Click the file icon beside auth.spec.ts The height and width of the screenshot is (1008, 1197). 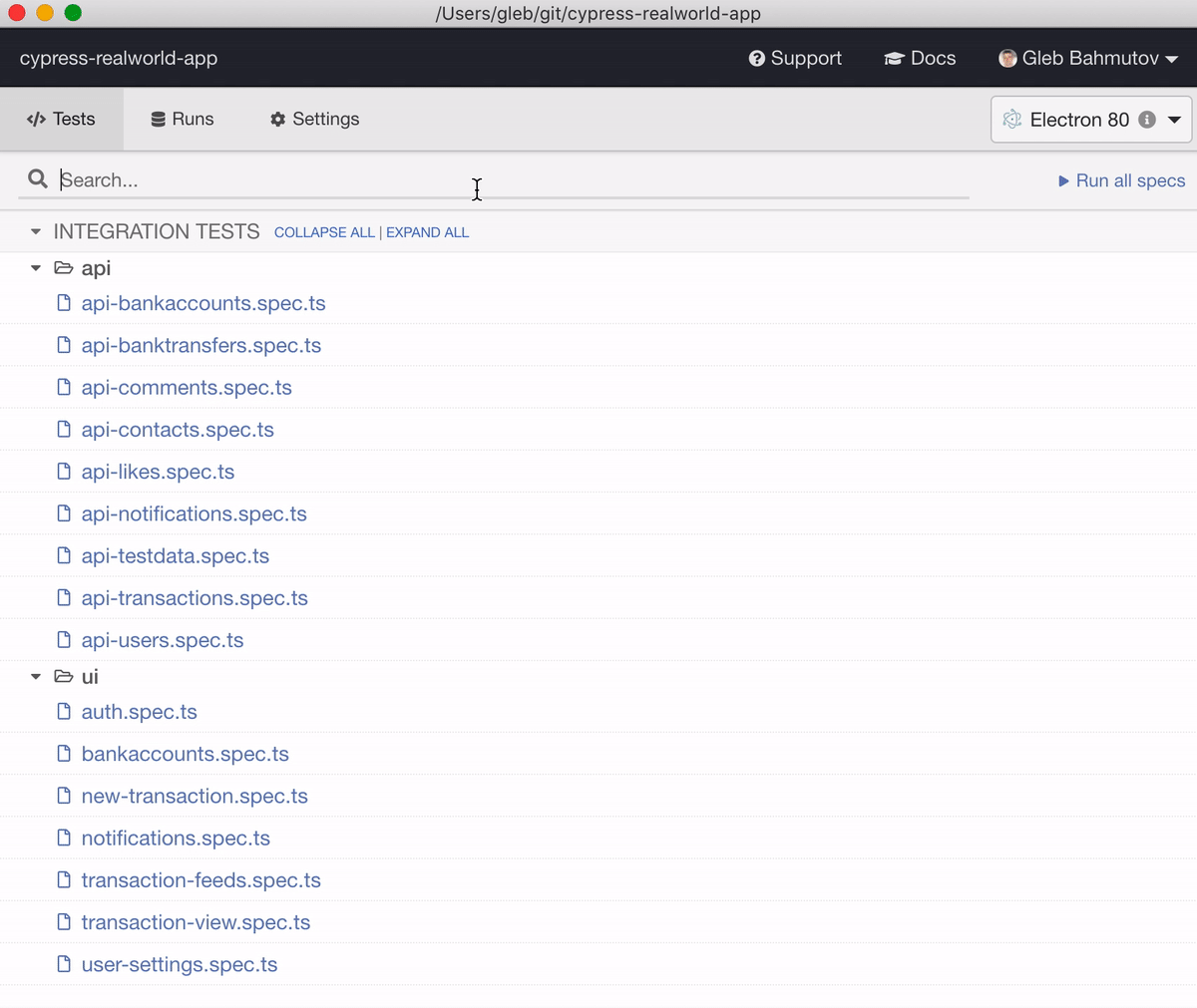click(64, 712)
